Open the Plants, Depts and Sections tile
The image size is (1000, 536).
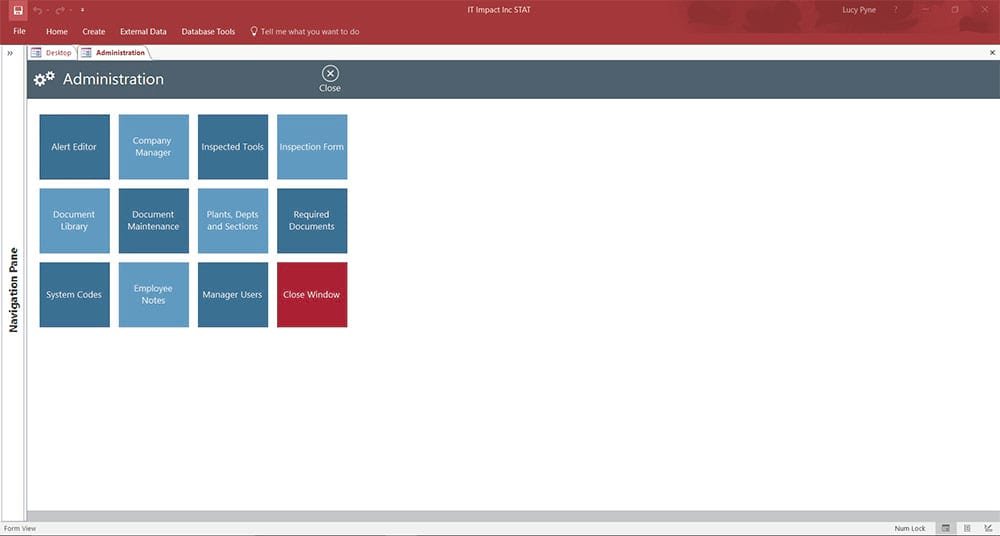[233, 221]
